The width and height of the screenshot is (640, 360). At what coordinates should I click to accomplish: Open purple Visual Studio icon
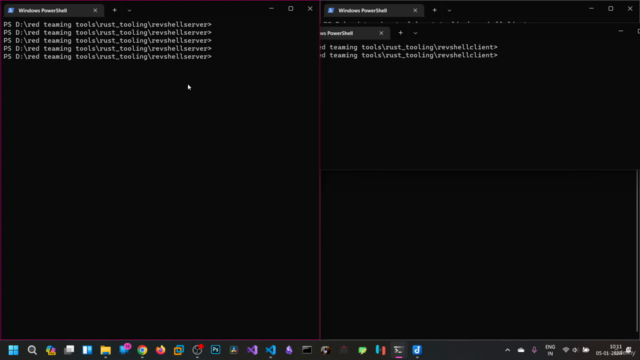coord(252,350)
